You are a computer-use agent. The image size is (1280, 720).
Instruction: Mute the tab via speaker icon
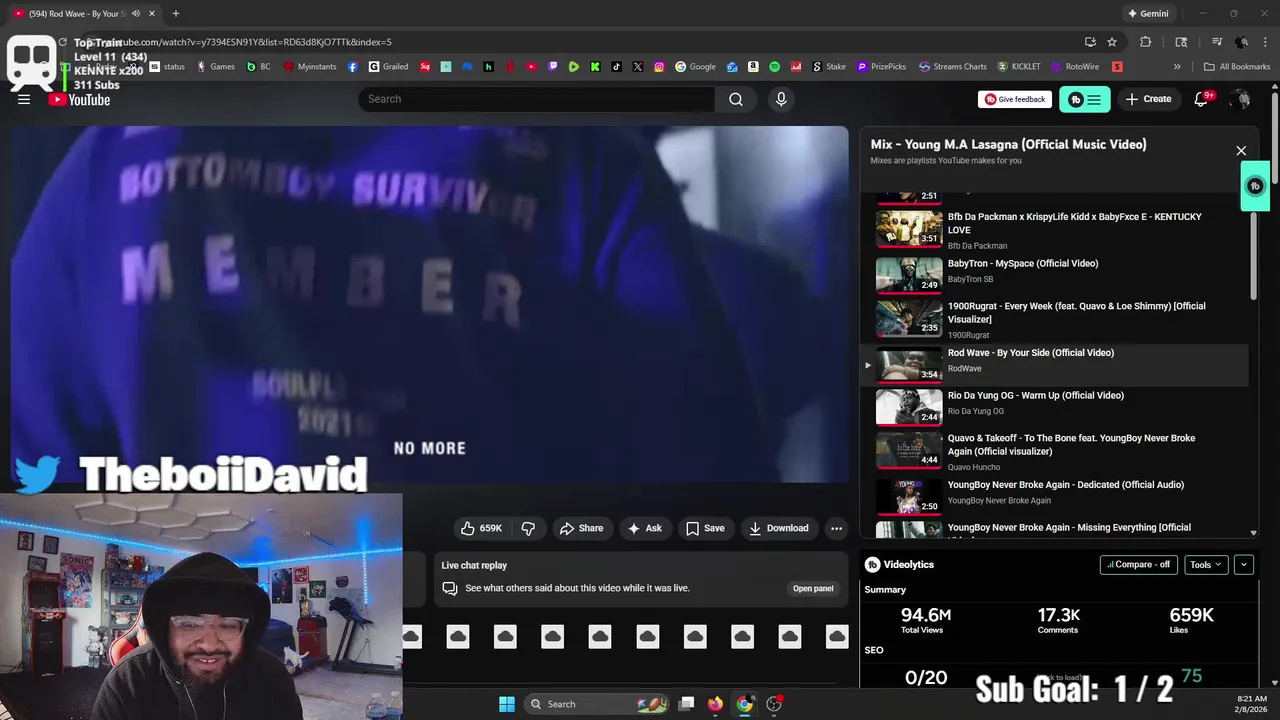pyautogui.click(x=135, y=14)
